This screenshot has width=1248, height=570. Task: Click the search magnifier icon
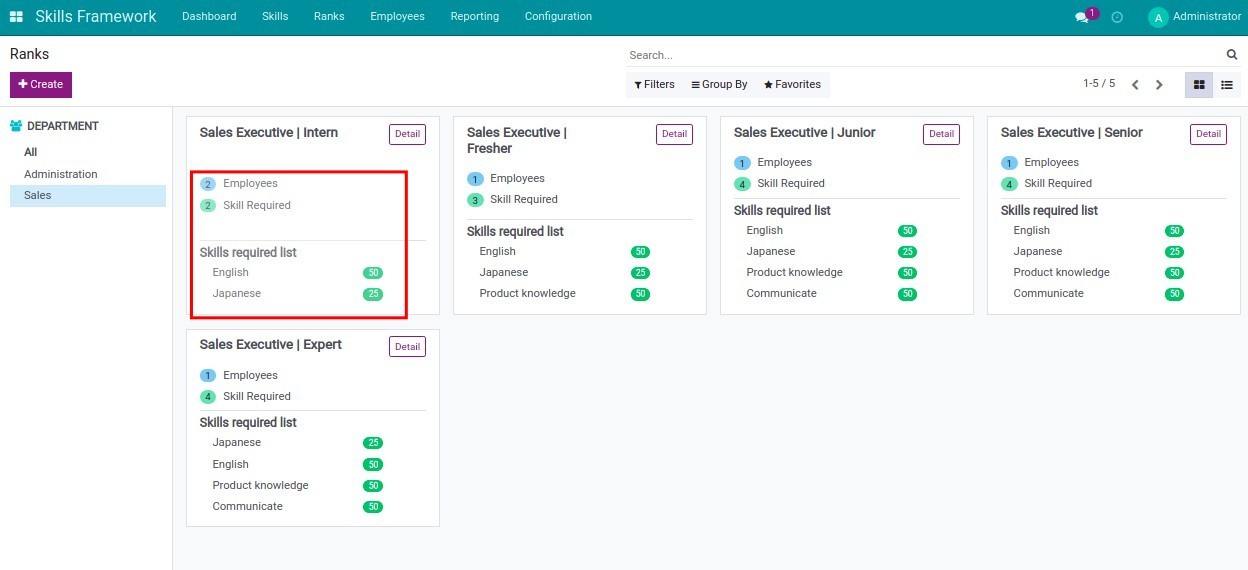point(1232,55)
